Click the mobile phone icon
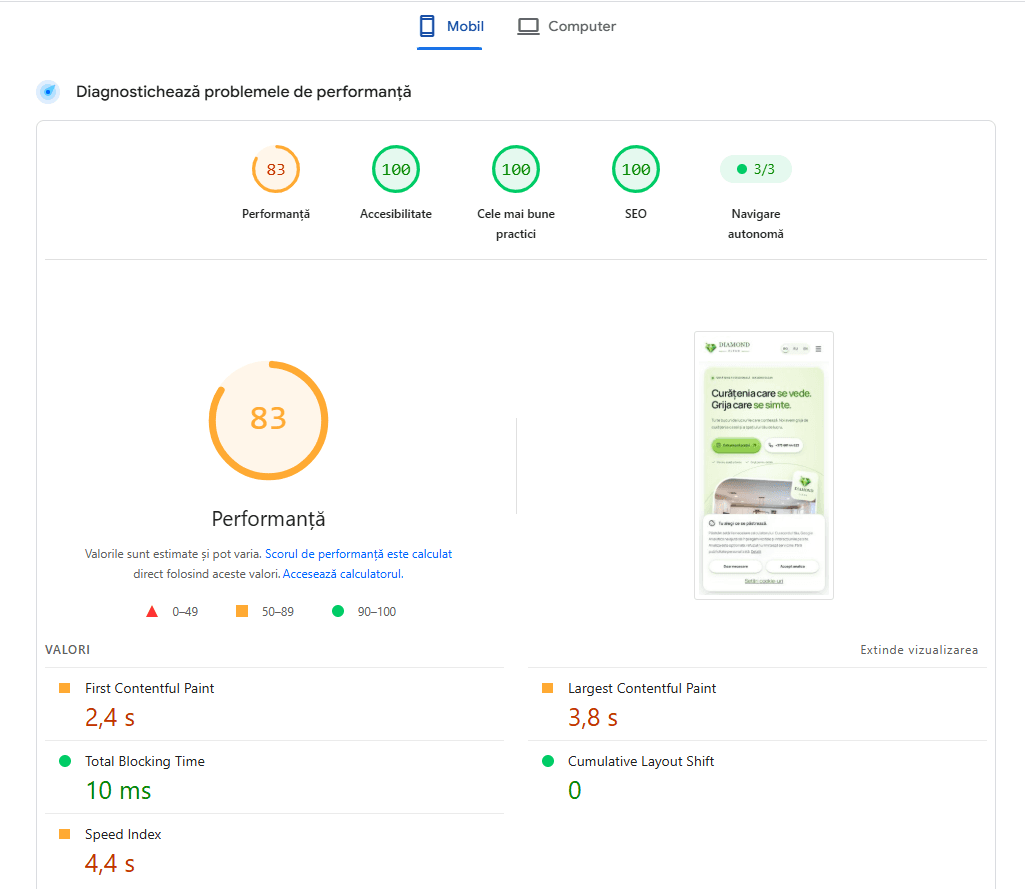The height and width of the screenshot is (889, 1025). pos(427,26)
